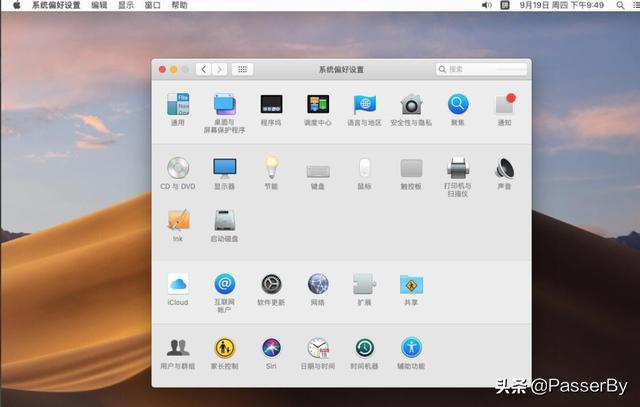Open the 键盘 (Keyboard) pane
640x407 pixels.
pyautogui.click(x=318, y=176)
